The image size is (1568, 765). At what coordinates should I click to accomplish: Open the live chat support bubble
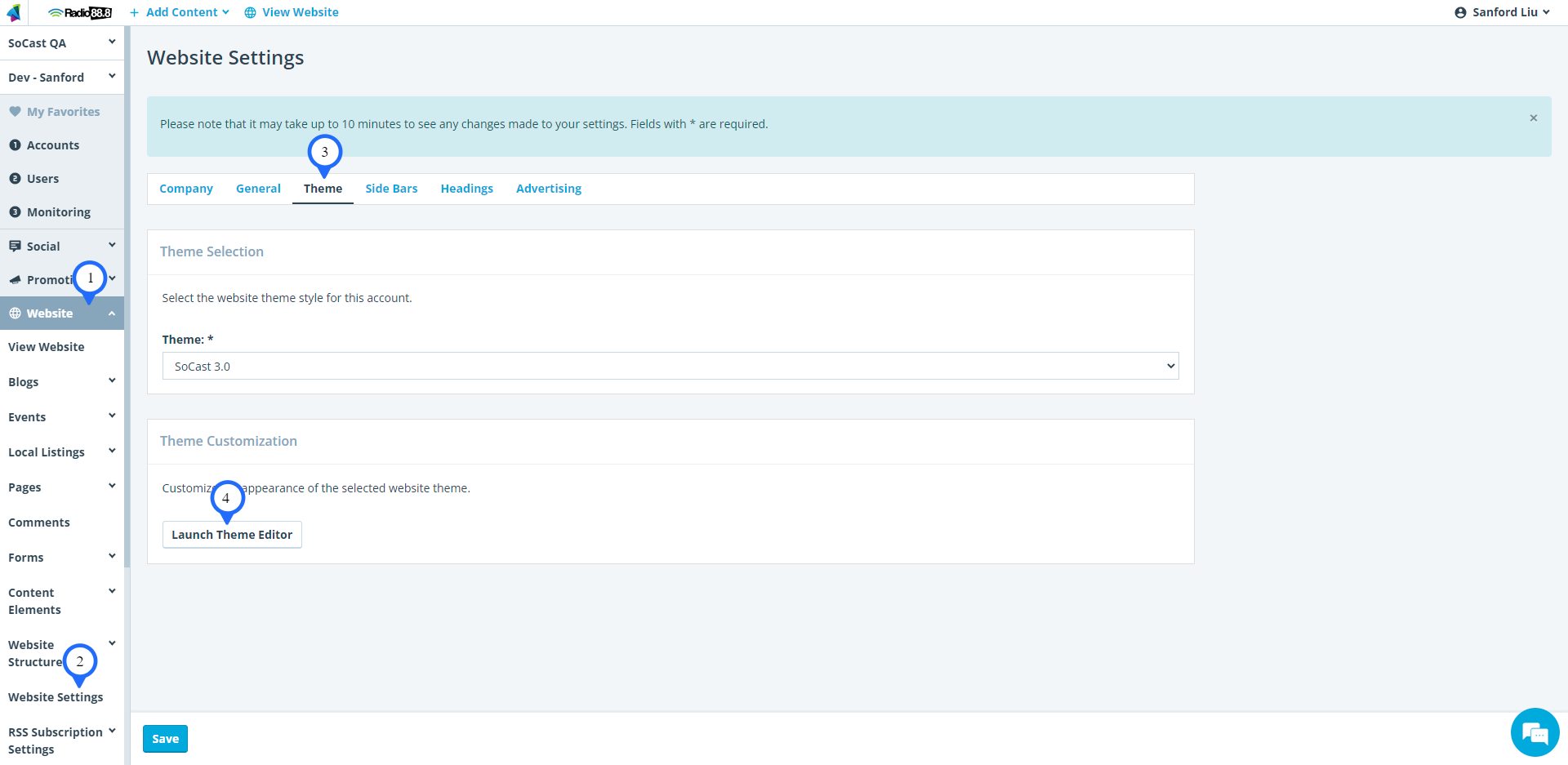tap(1535, 732)
